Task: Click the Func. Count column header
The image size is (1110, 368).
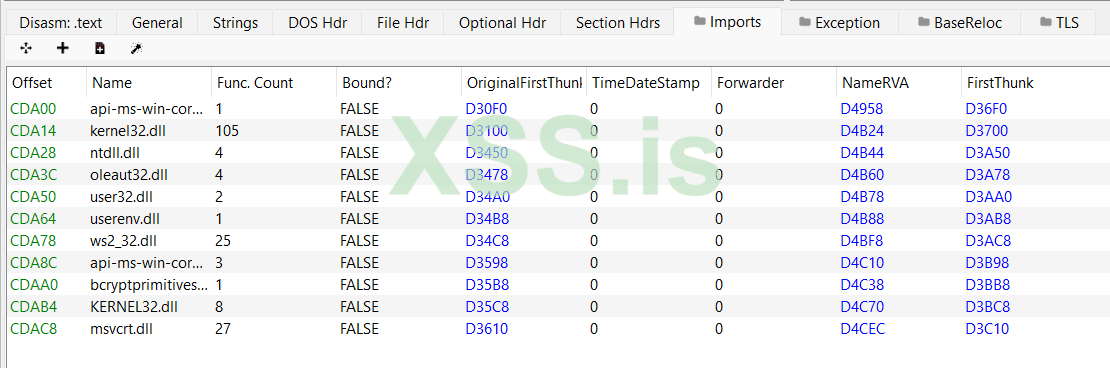Action: (x=273, y=83)
